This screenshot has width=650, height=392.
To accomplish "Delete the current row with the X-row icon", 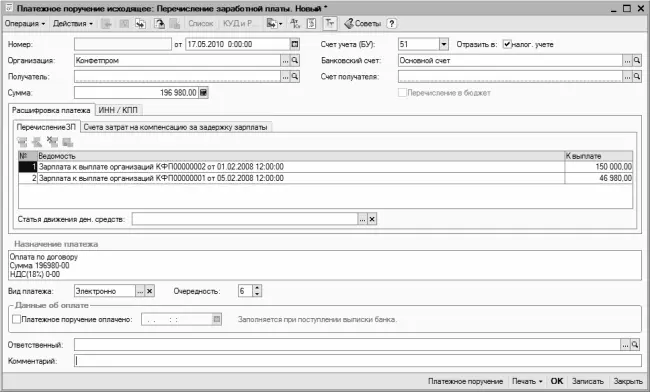I will tap(52, 142).
